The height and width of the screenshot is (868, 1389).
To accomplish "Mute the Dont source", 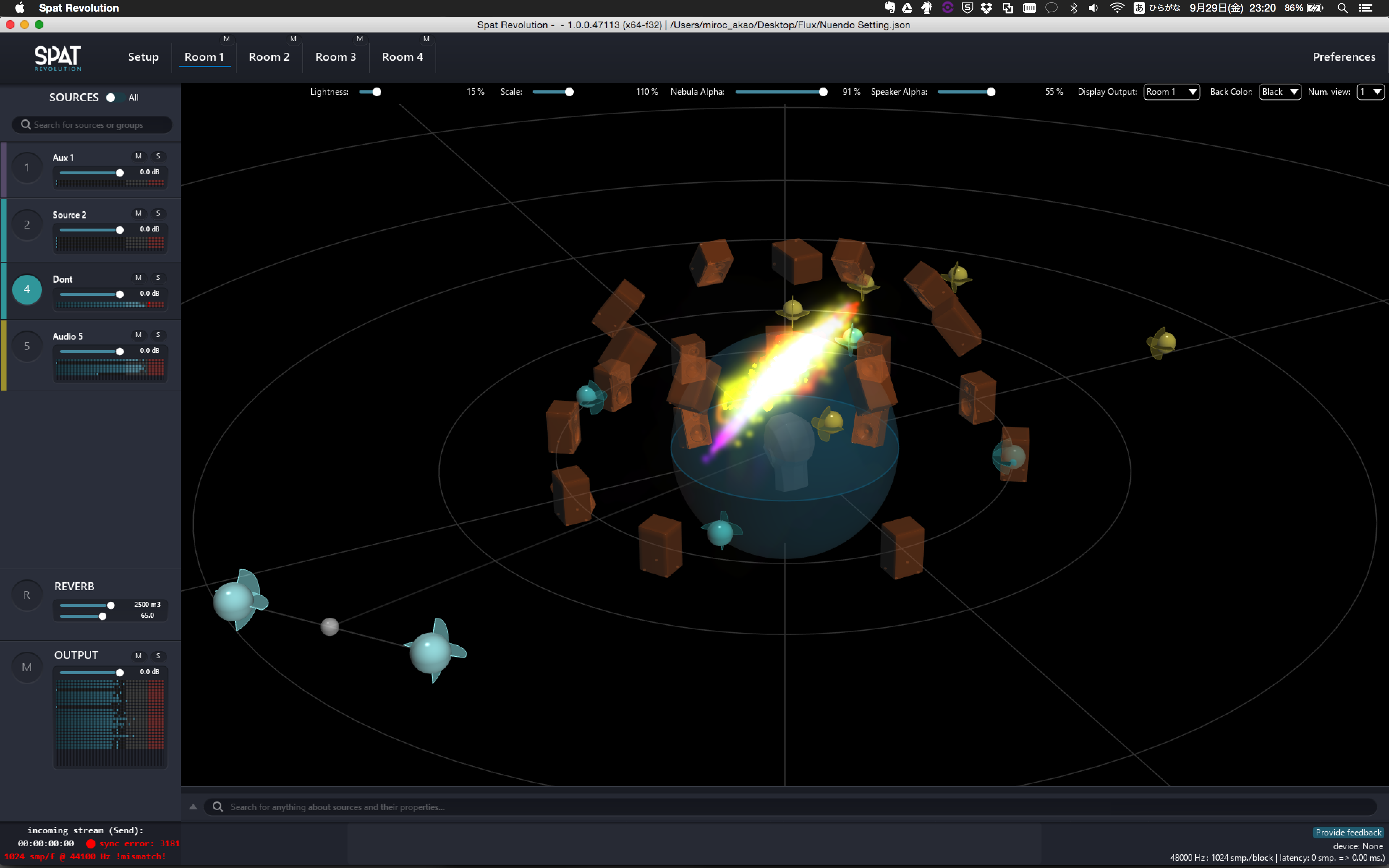I will tap(138, 277).
